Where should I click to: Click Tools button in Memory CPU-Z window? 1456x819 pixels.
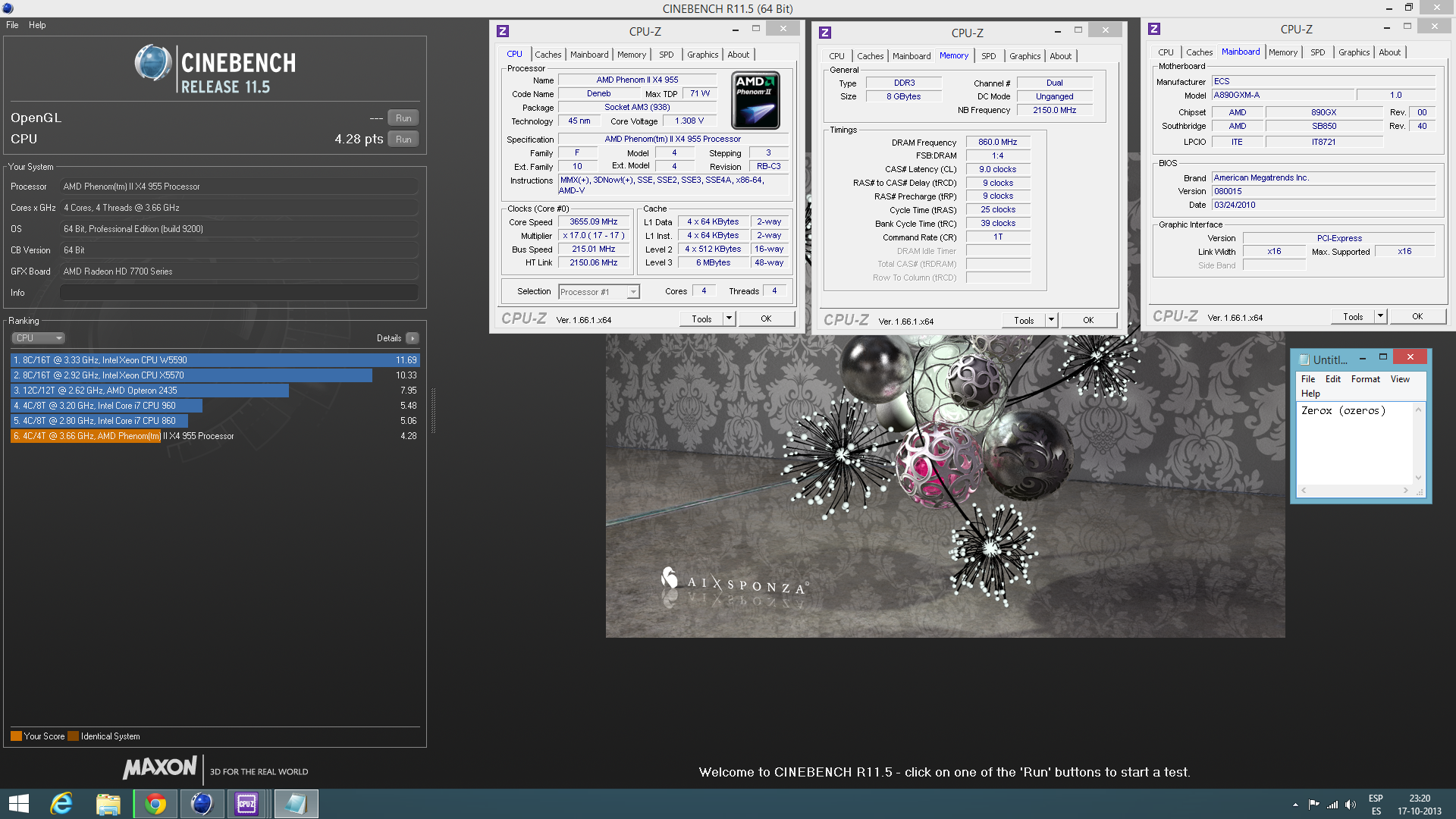click(1024, 321)
